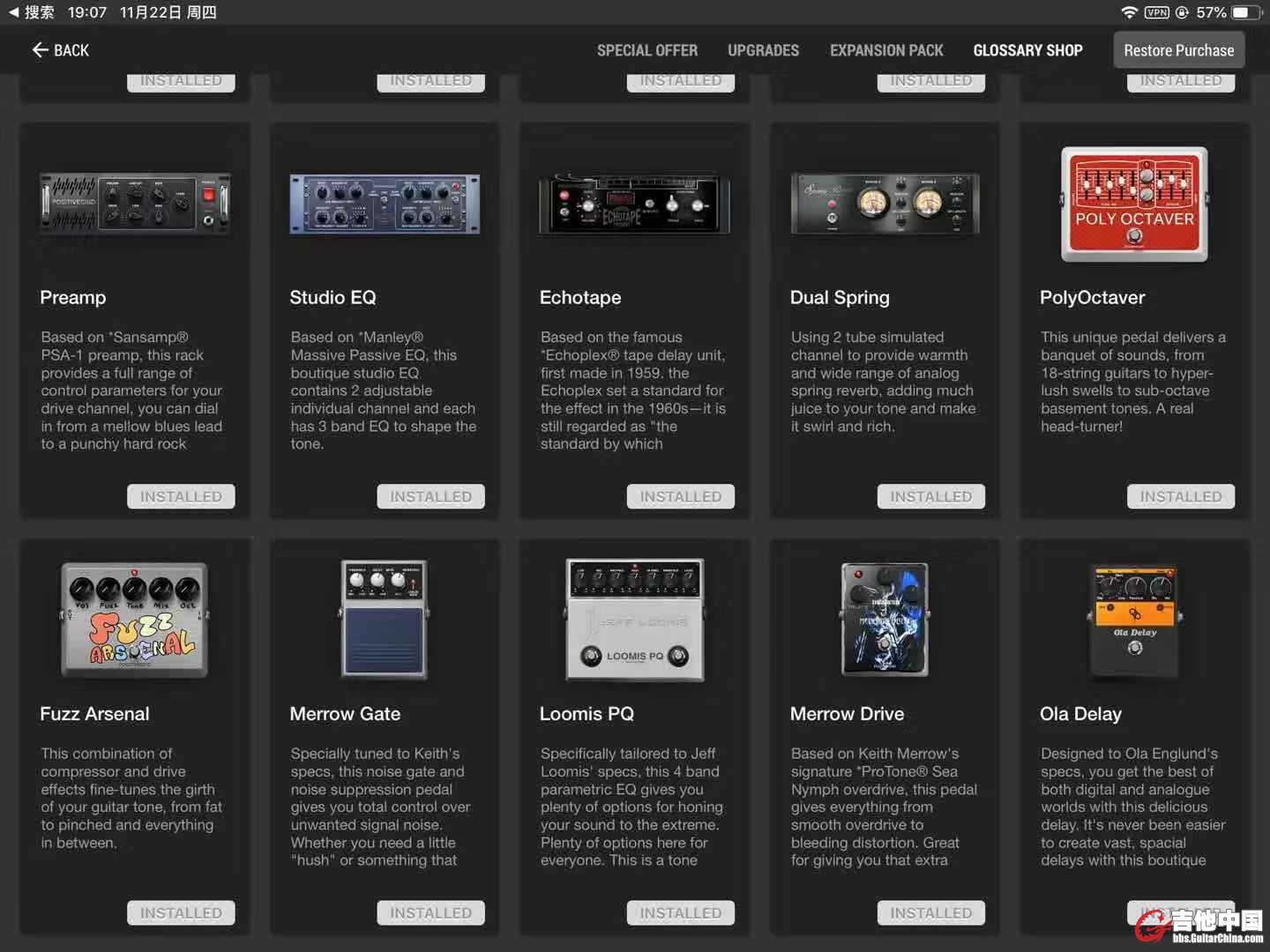The image size is (1270, 952).
Task: Click INSTALLED button under Fuzz Arsenal
Action: click(181, 912)
